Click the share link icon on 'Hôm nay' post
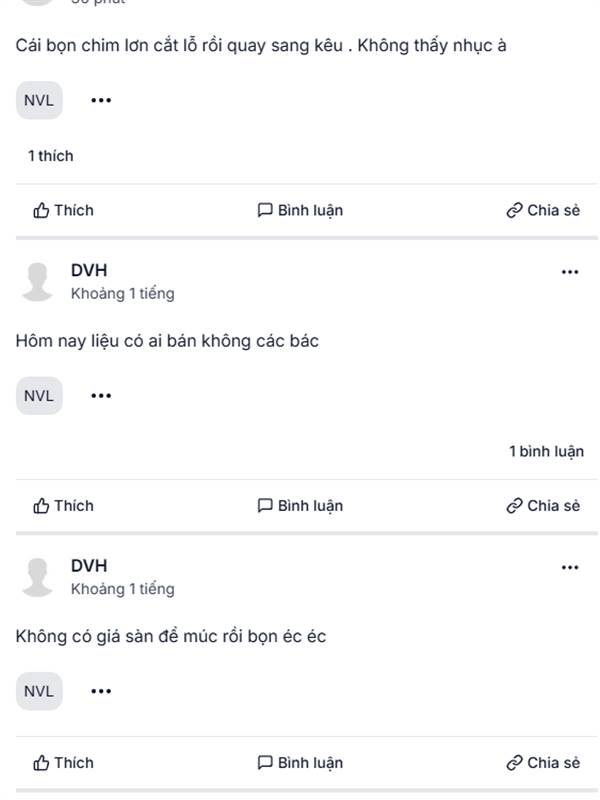 point(515,506)
